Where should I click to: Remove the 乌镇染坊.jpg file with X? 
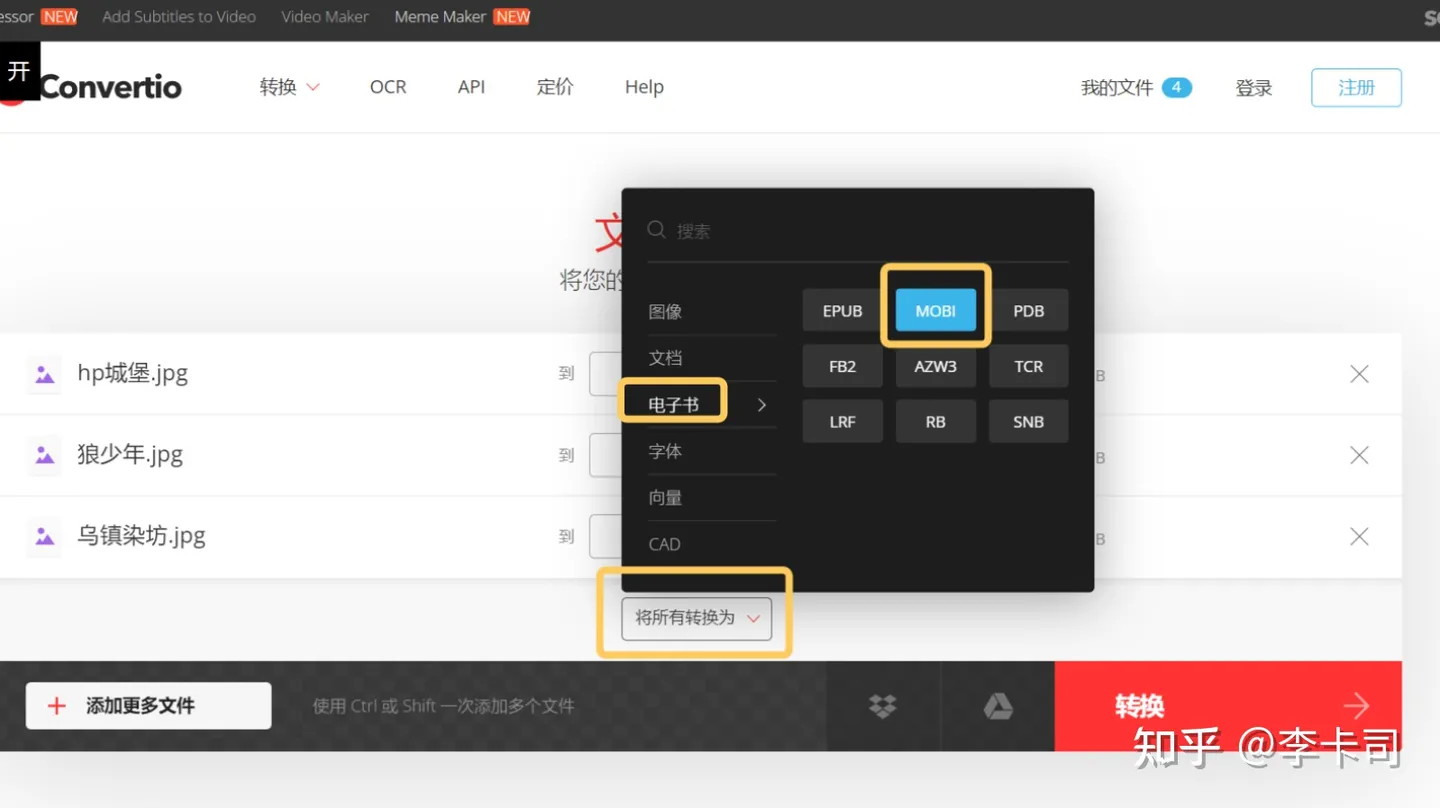1359,537
